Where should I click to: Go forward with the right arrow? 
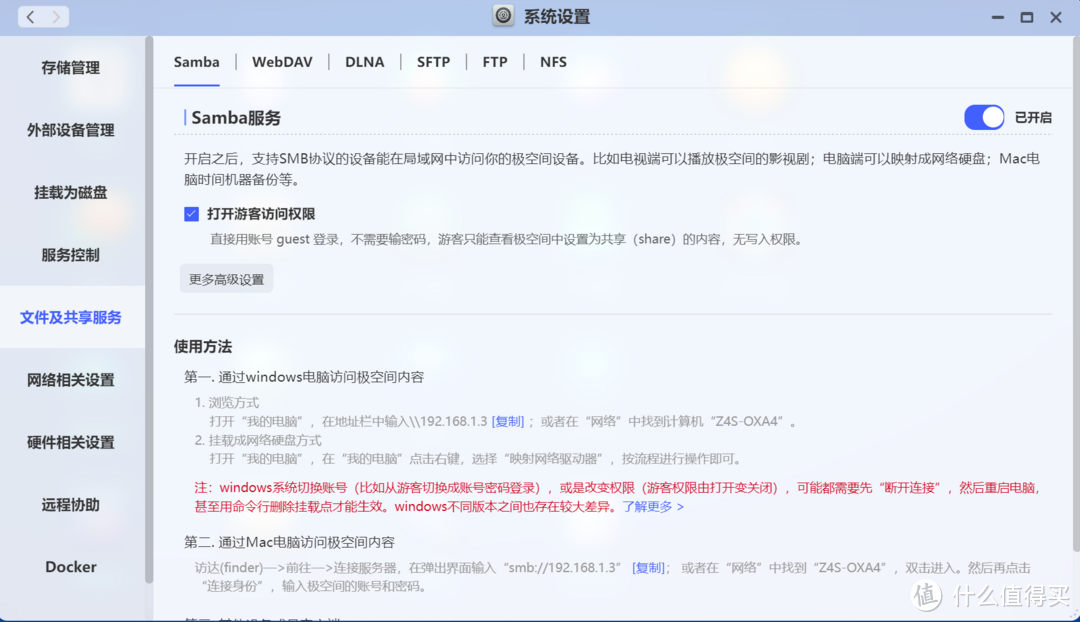56,17
